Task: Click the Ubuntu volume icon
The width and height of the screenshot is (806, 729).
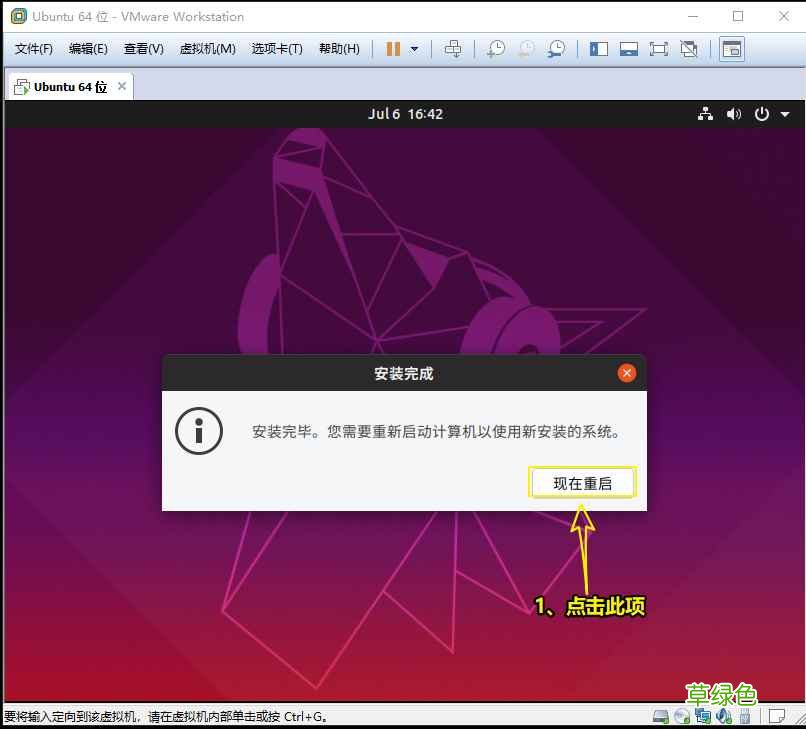Action: 734,114
